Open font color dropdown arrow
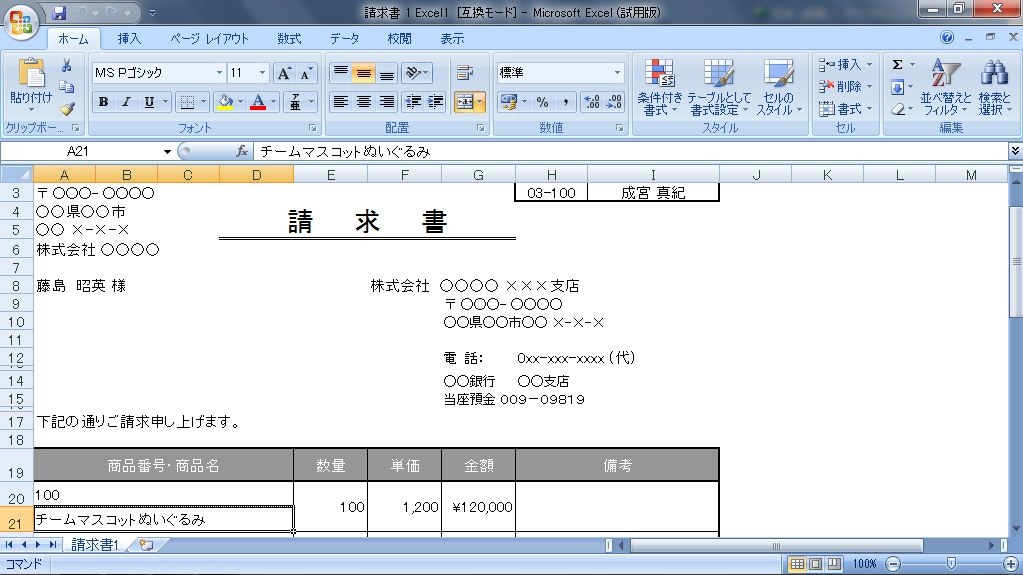 click(x=273, y=102)
